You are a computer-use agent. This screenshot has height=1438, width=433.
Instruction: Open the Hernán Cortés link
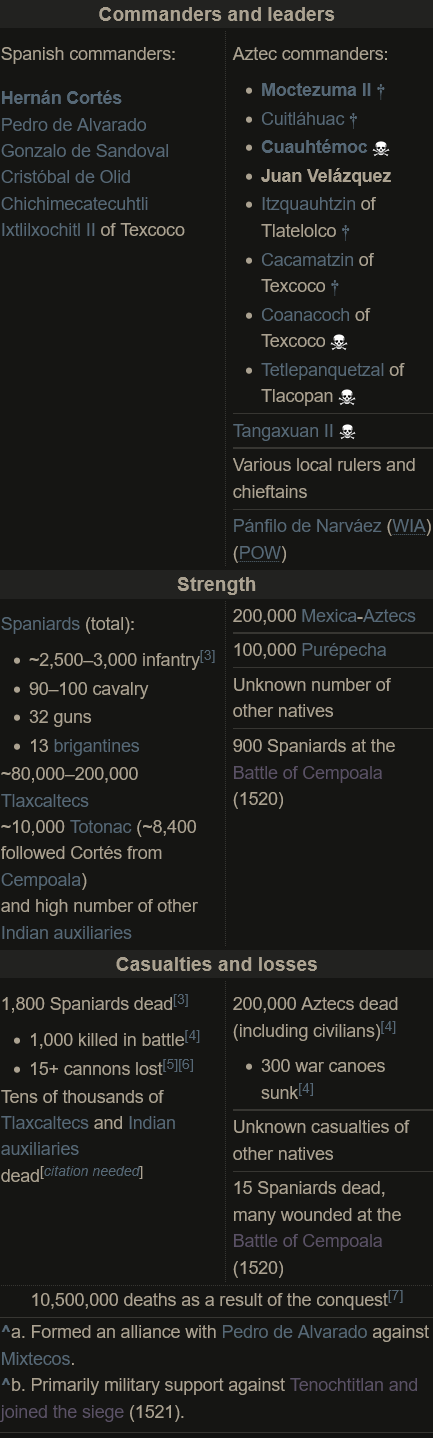(x=61, y=98)
